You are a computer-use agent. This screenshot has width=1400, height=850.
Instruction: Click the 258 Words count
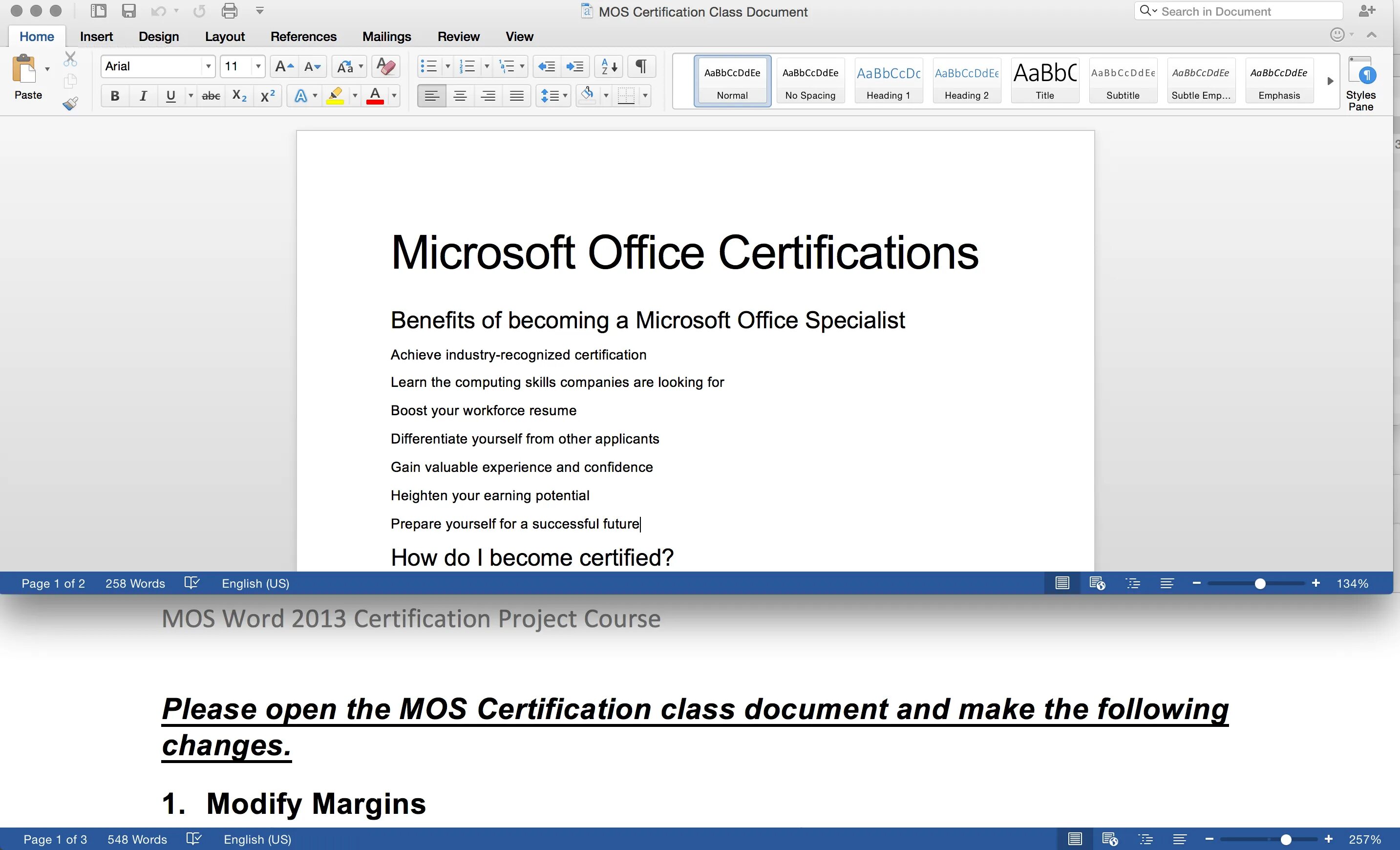point(135,584)
